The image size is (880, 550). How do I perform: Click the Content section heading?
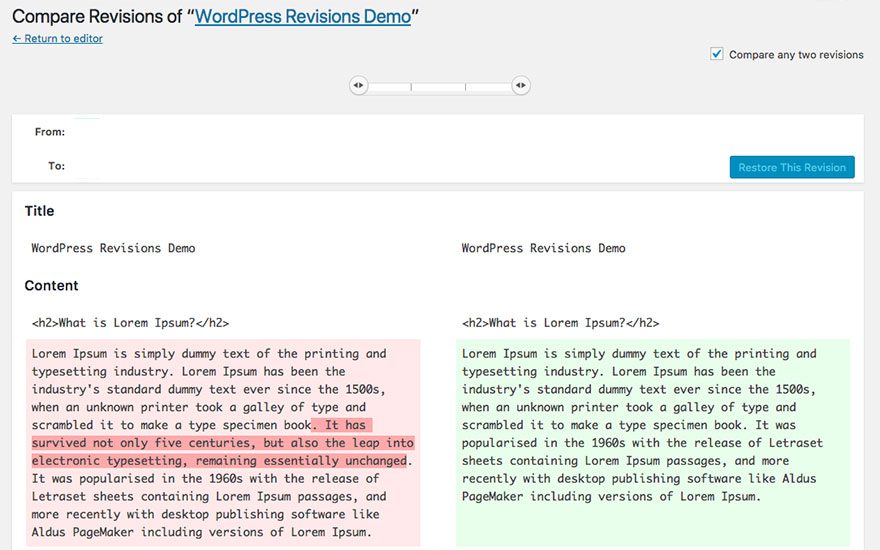[51, 286]
